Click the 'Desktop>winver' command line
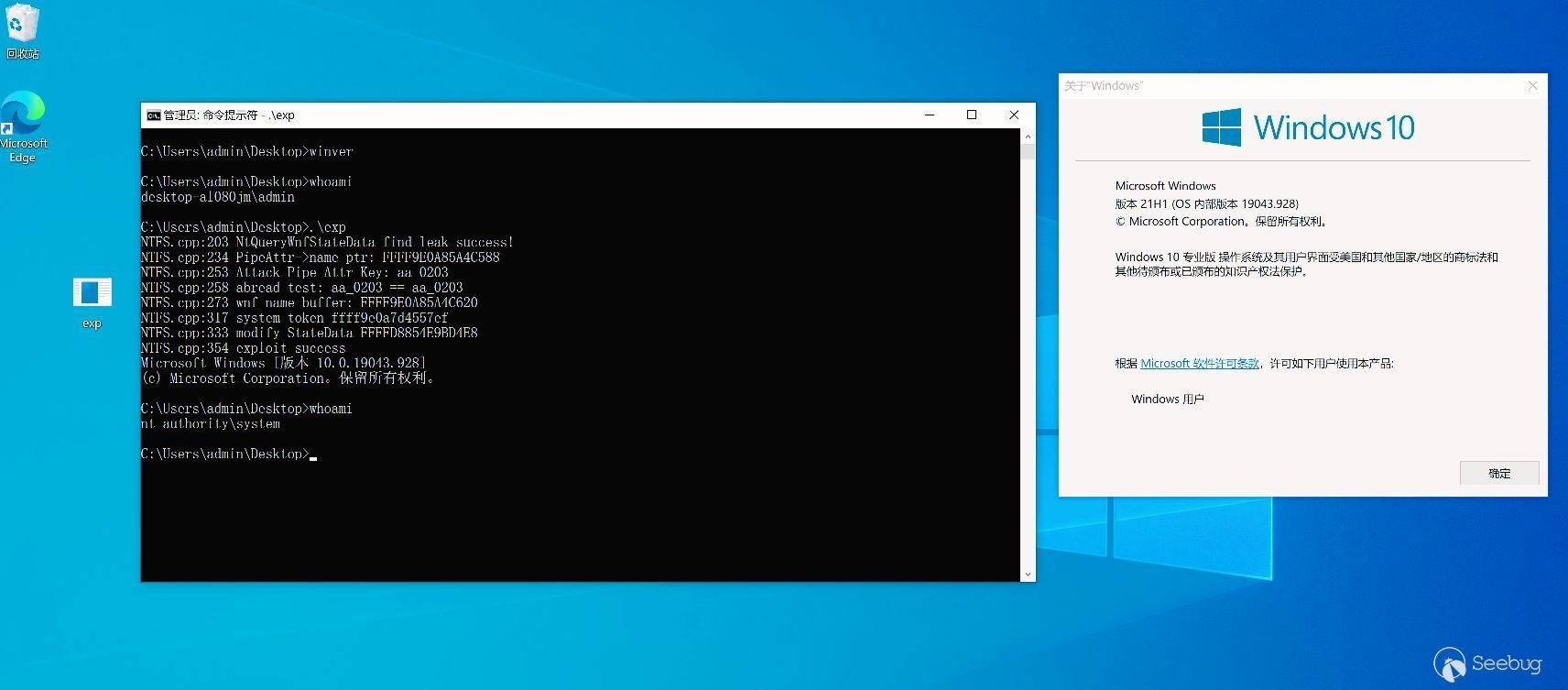Screen dimensions: 1568x690 (247, 151)
